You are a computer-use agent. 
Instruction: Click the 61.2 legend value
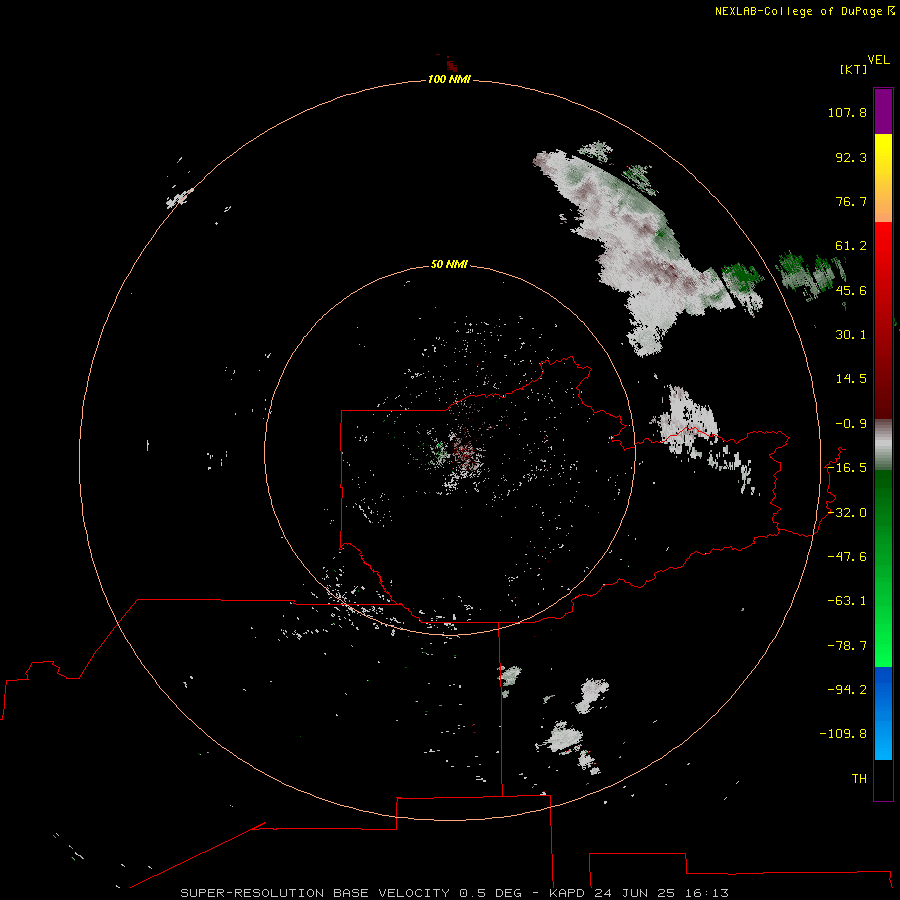click(x=851, y=246)
